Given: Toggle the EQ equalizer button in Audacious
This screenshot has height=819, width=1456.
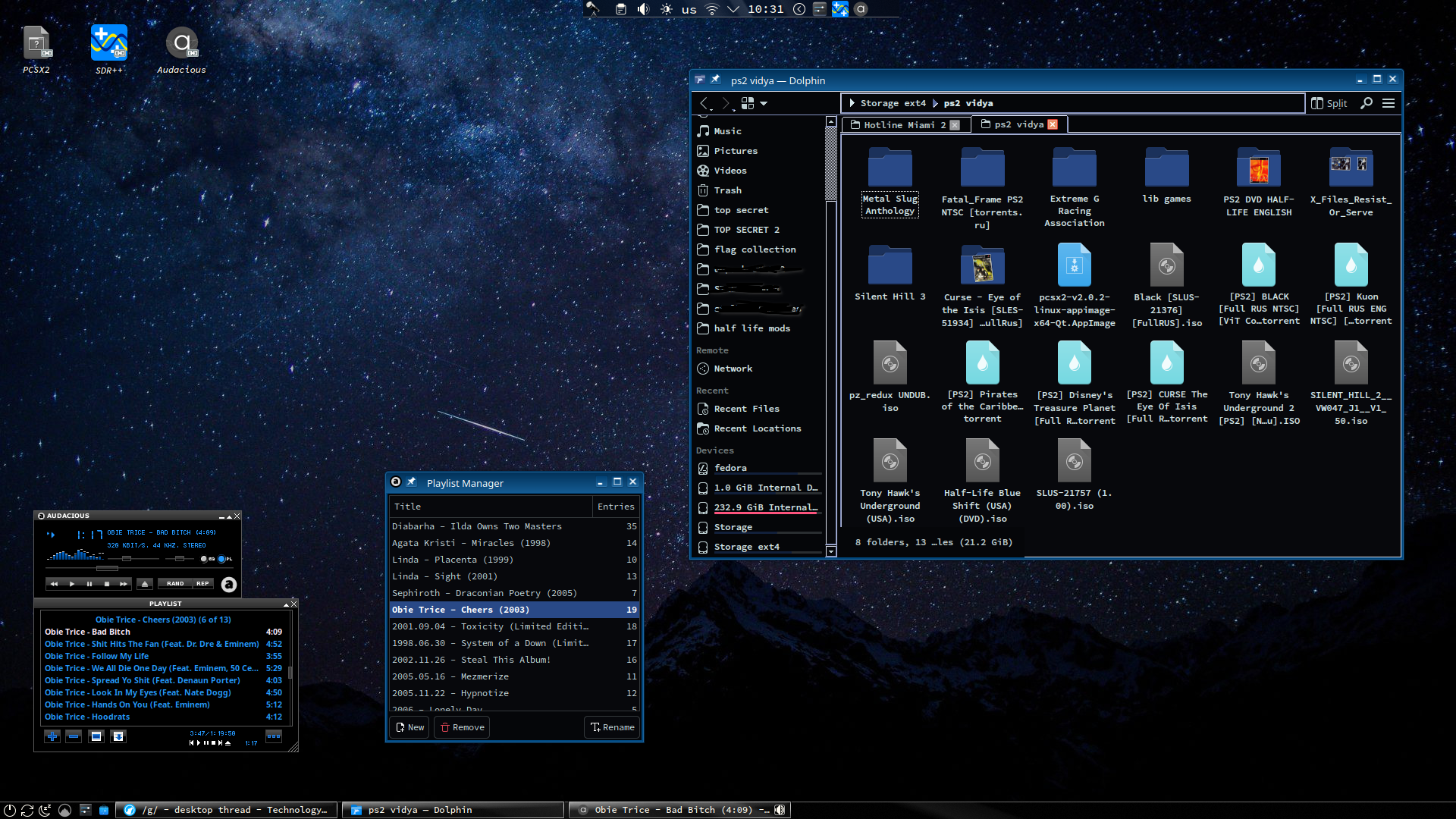Looking at the screenshot, I should pyautogui.click(x=207, y=559).
